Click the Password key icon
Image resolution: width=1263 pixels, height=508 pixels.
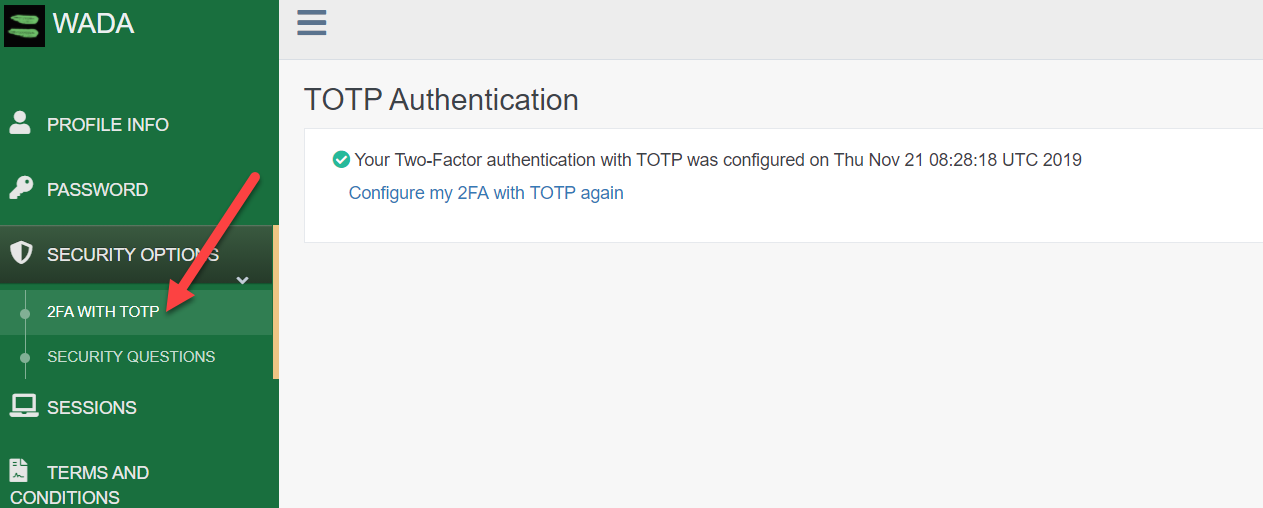coord(20,188)
